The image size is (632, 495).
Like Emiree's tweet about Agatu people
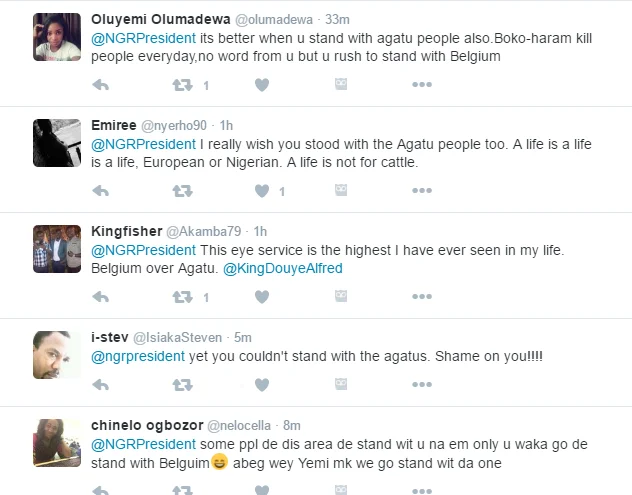[262, 191]
